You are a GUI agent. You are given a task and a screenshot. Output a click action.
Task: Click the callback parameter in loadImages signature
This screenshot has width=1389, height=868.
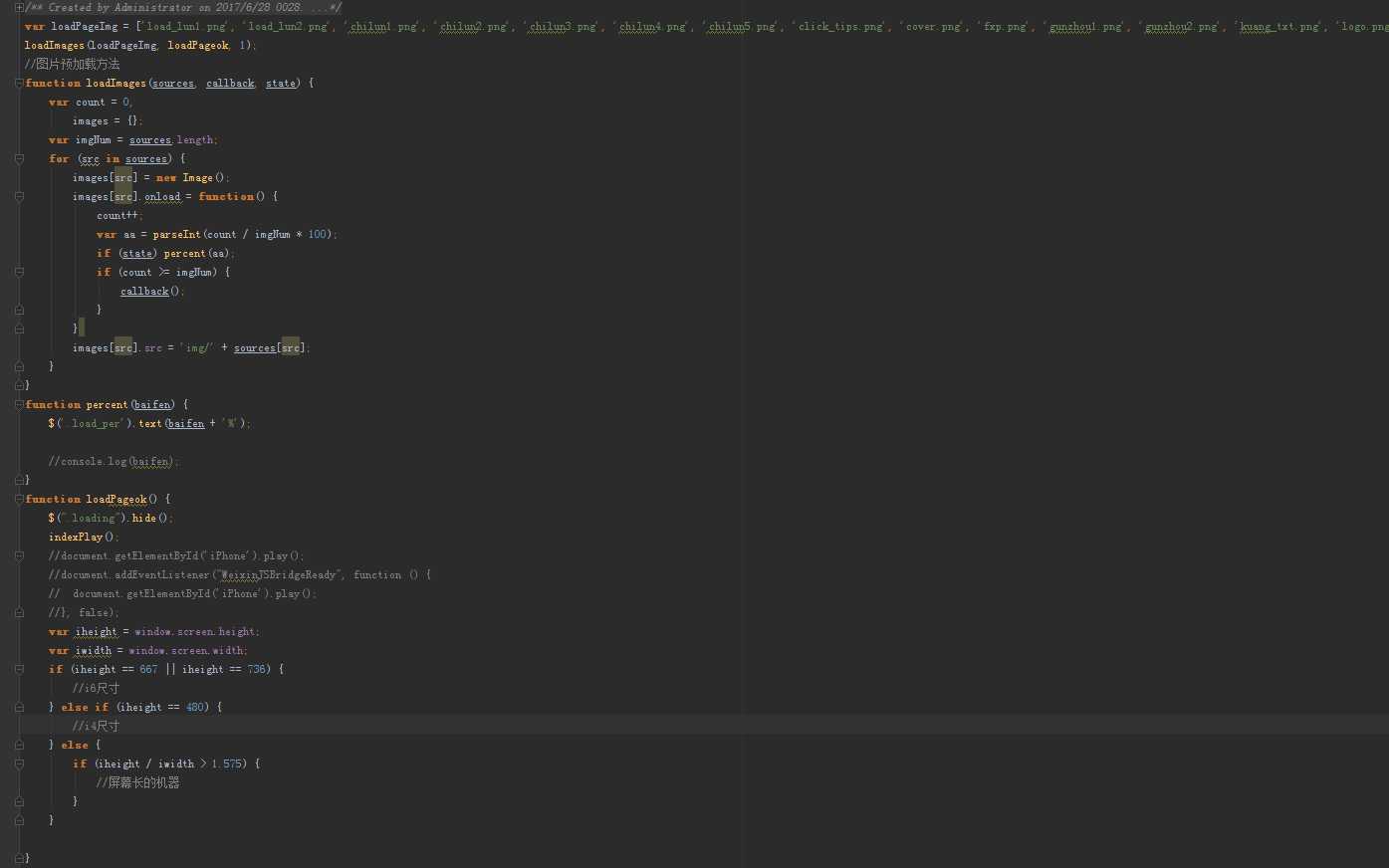[230, 83]
